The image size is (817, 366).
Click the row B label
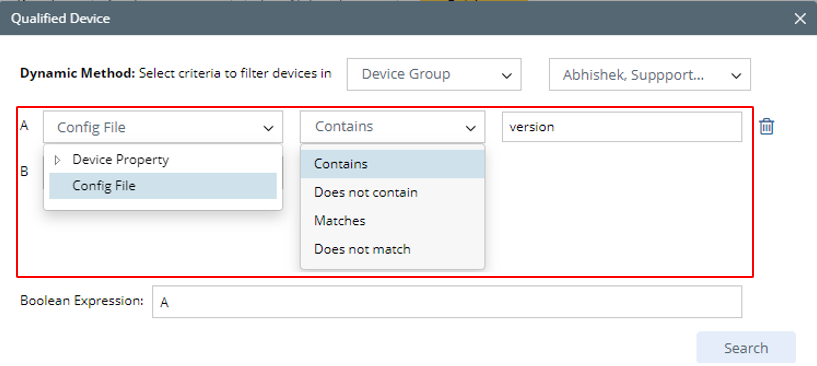click(24, 172)
